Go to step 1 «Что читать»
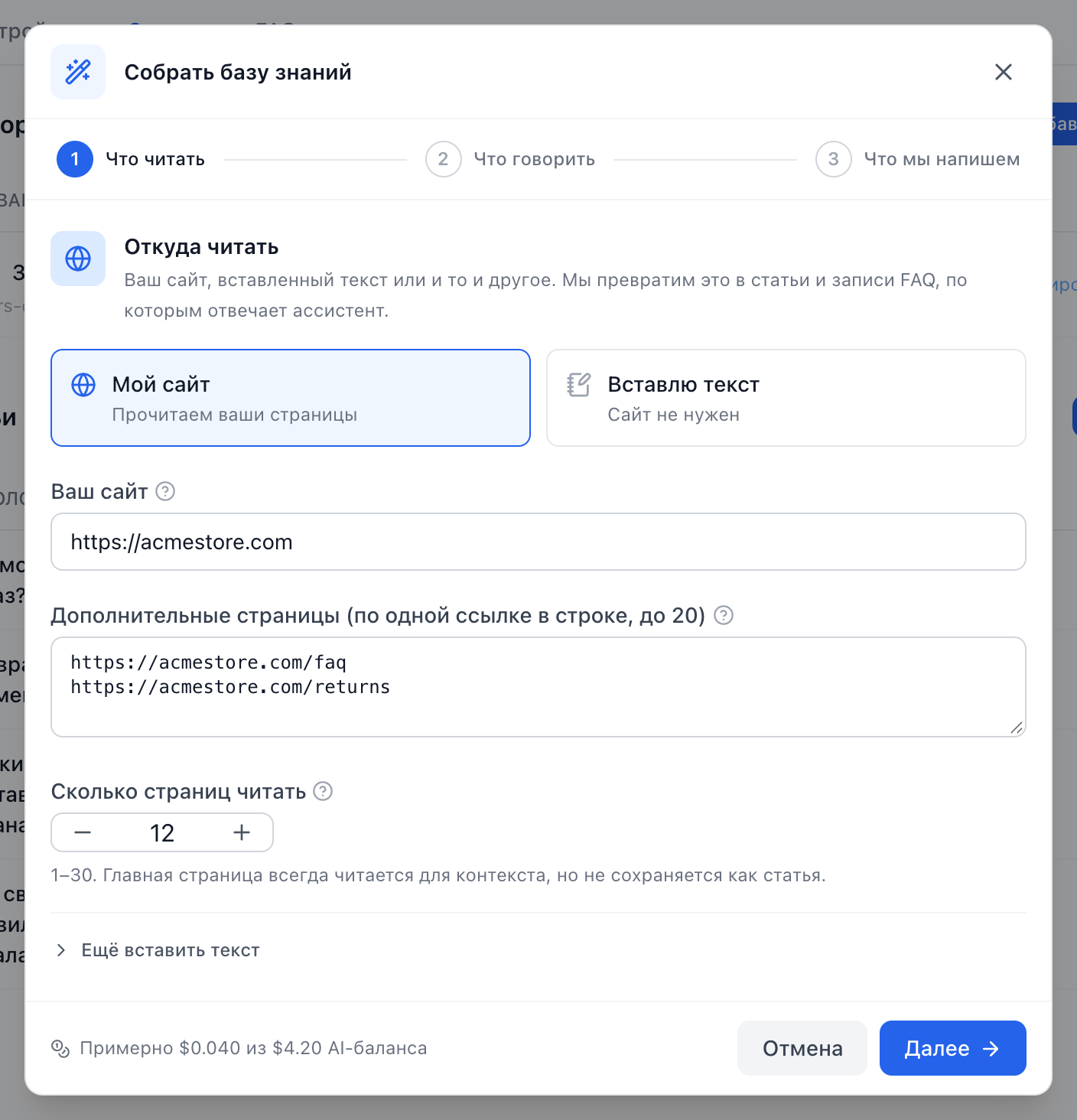1077x1120 pixels. [132, 159]
